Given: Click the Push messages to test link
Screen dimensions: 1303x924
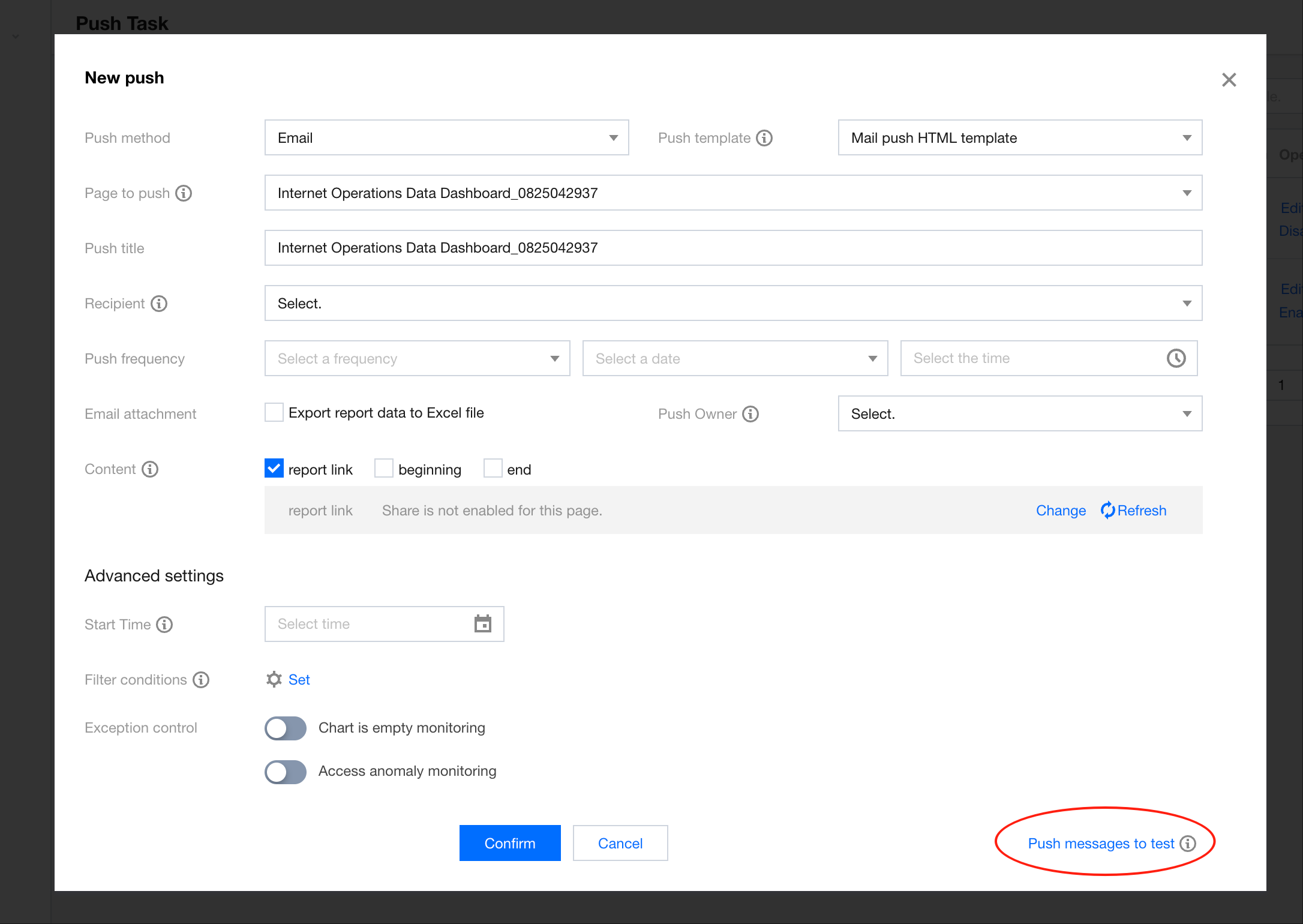Looking at the screenshot, I should (x=1100, y=844).
